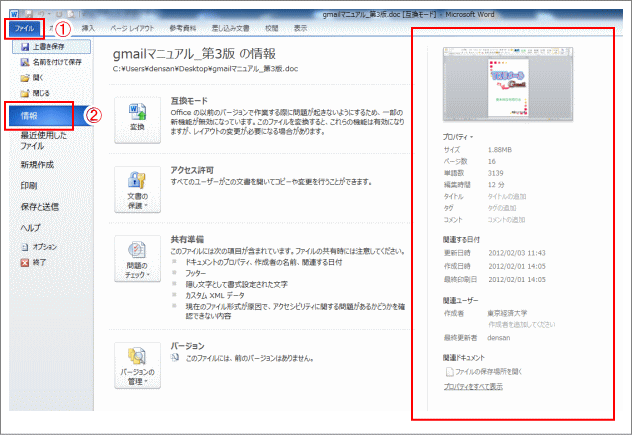
Task: Click last modifier name densan
Action: [x=499, y=338]
